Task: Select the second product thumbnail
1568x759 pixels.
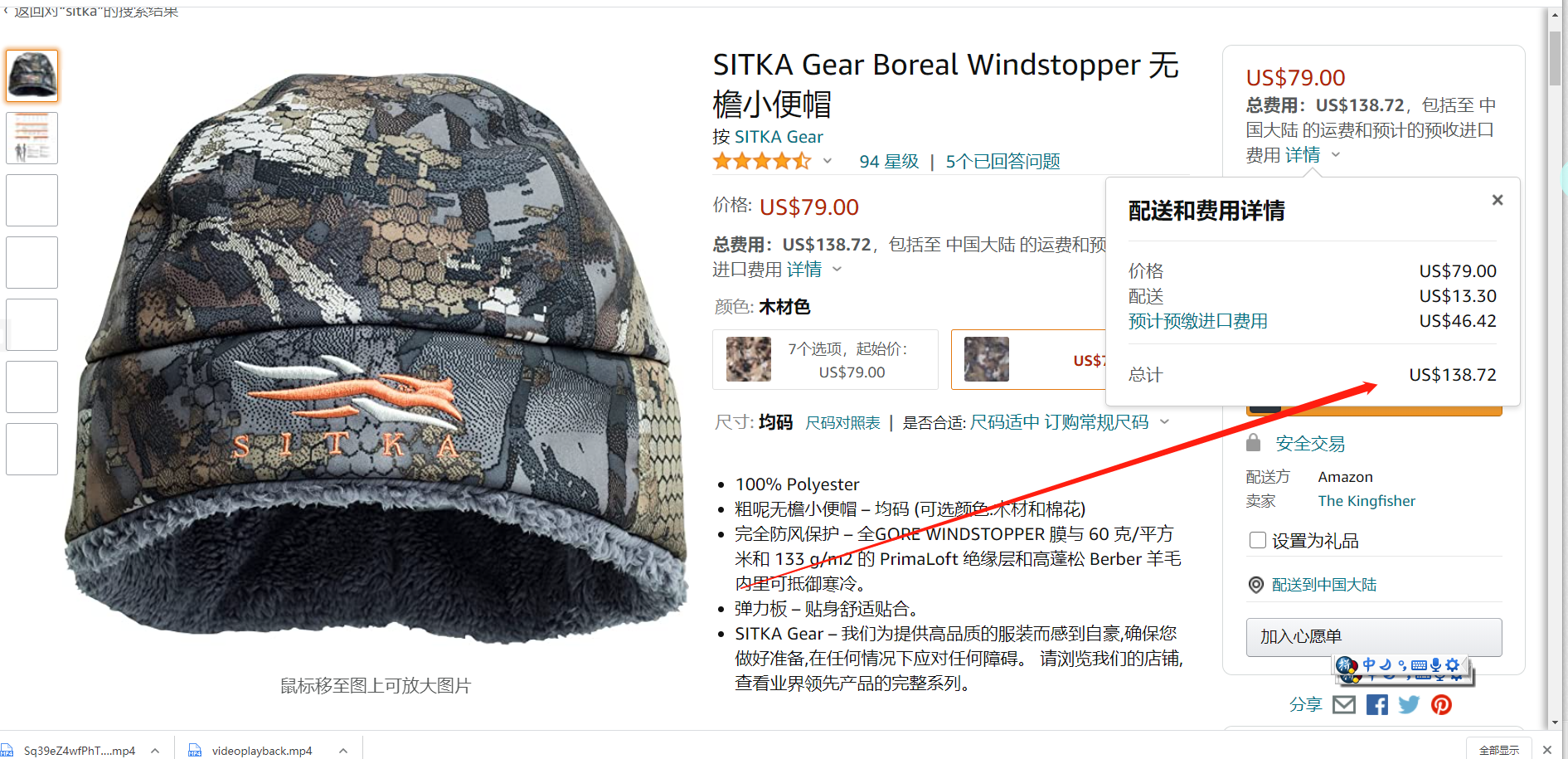Action: (32, 138)
